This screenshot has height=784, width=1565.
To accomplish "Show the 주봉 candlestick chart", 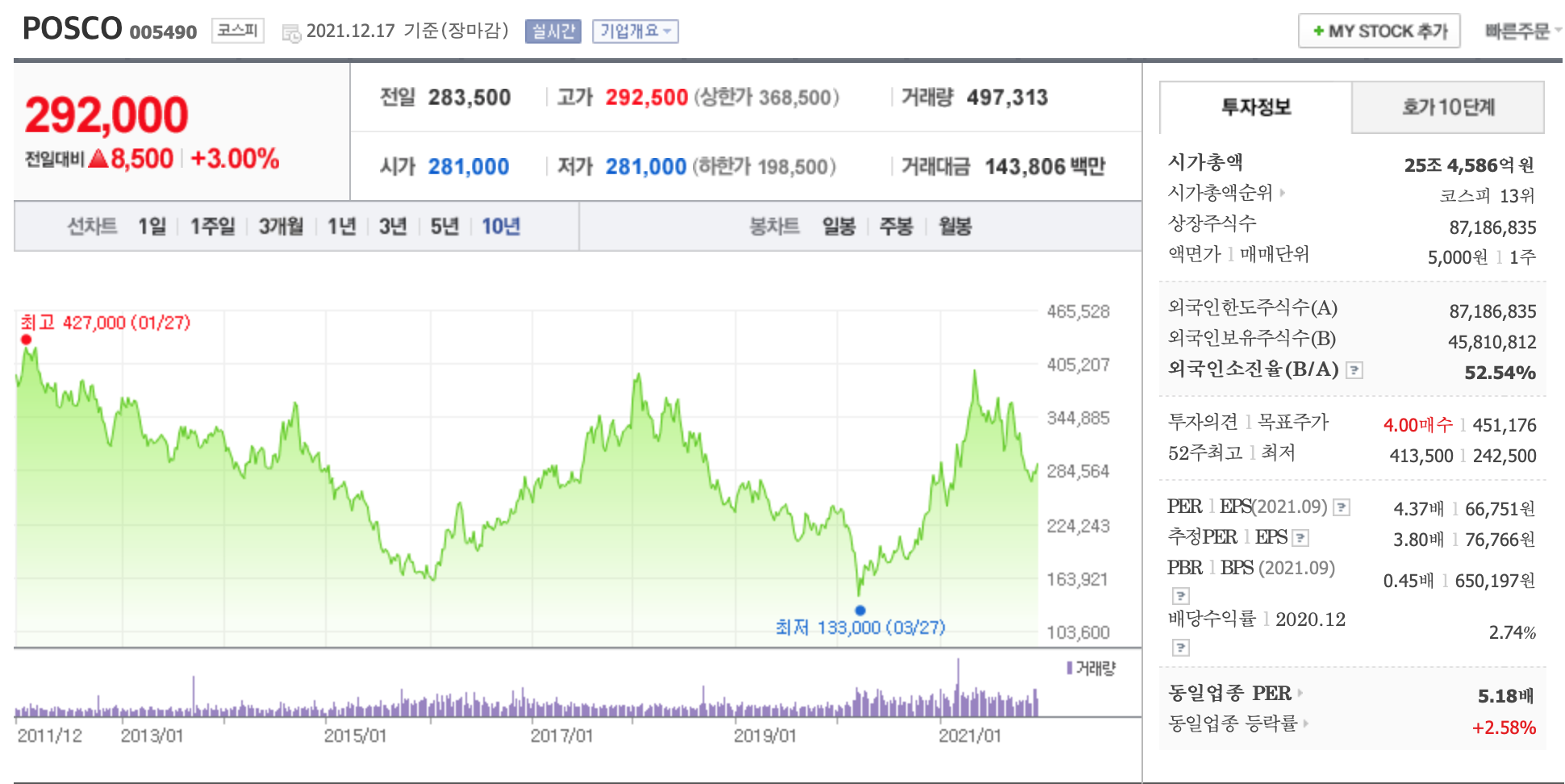I will [x=896, y=227].
